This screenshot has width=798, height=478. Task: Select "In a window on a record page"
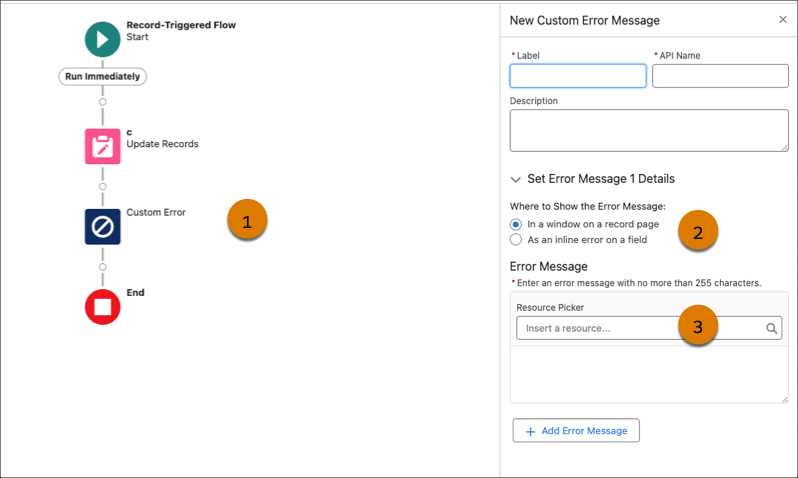pyautogui.click(x=516, y=224)
